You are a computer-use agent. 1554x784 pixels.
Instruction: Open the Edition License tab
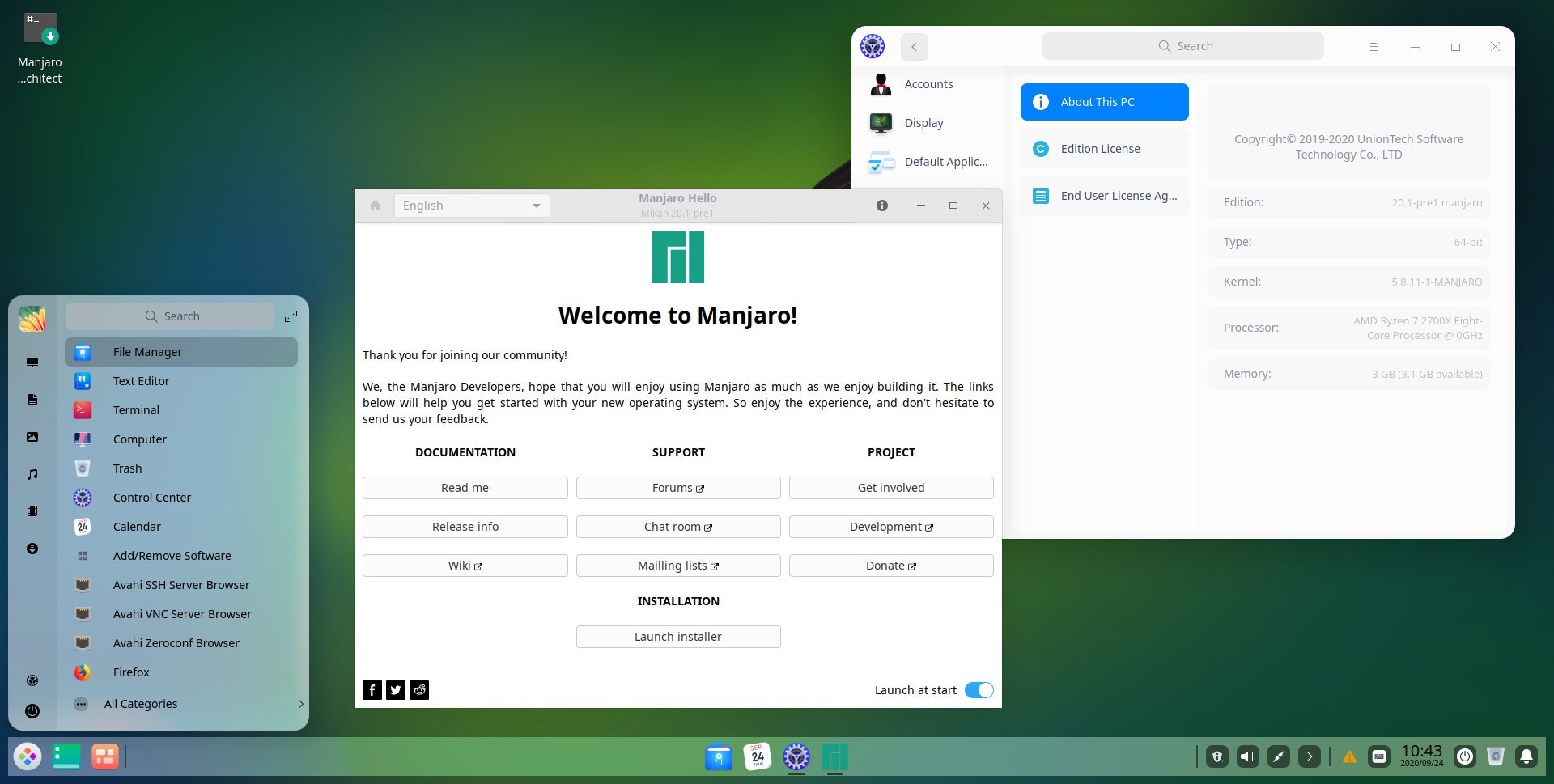(1105, 149)
